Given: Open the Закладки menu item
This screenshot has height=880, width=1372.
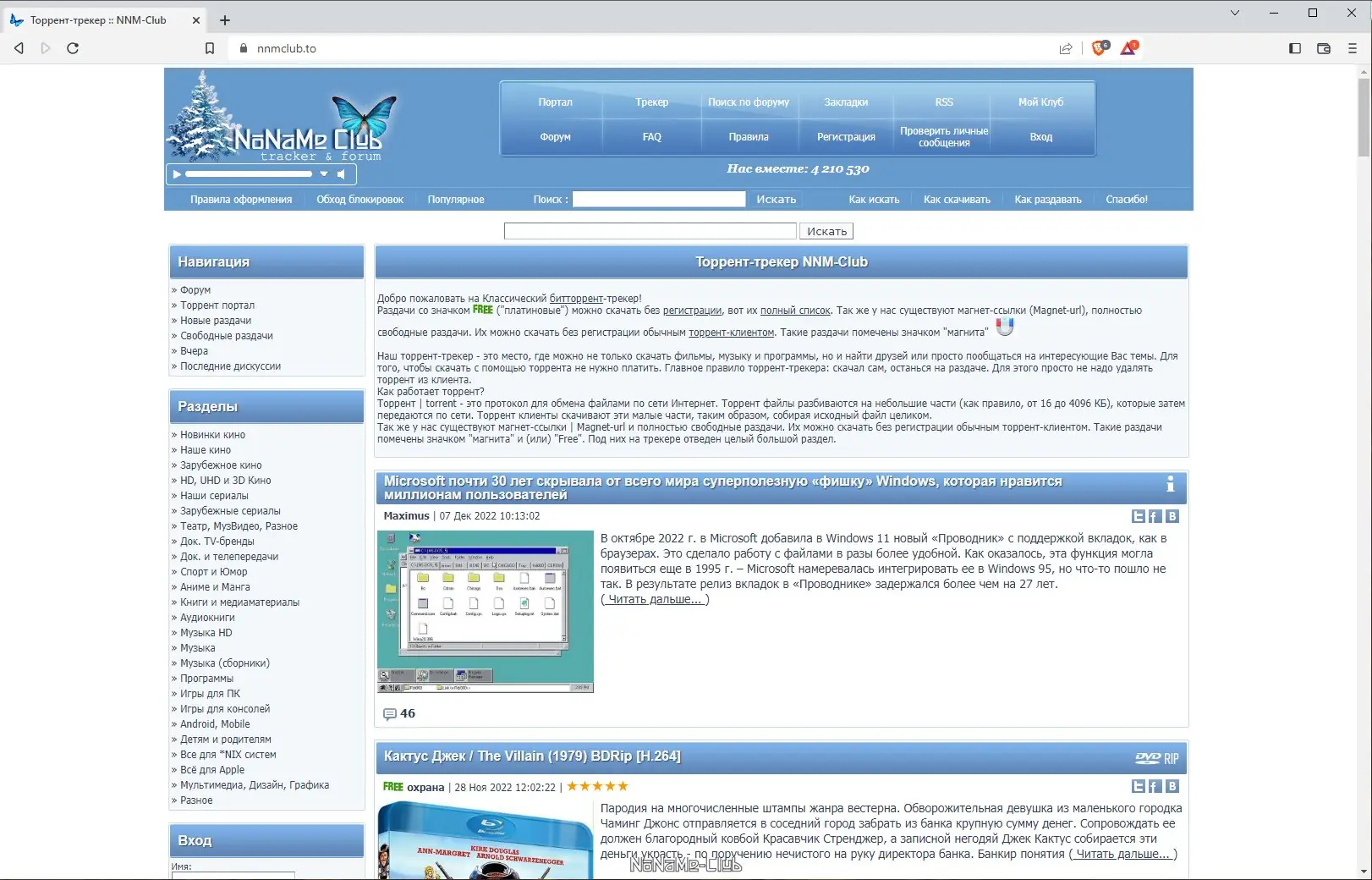Looking at the screenshot, I should (846, 102).
